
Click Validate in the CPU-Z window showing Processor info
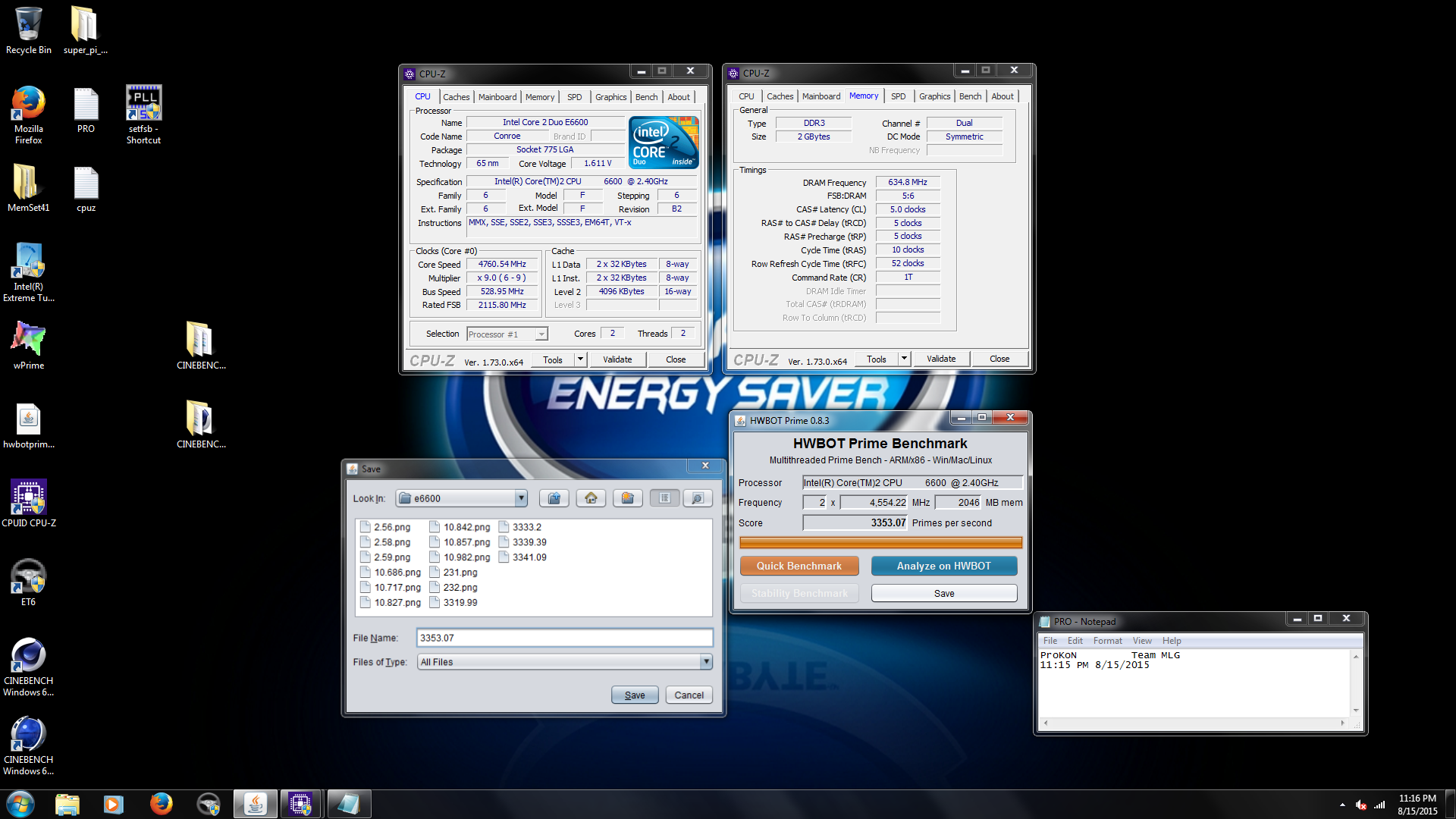(617, 359)
